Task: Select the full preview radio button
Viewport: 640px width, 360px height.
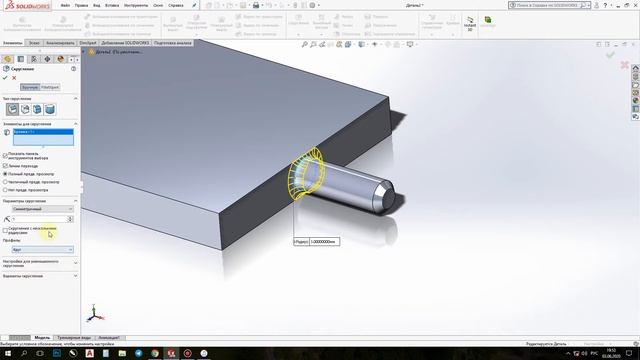Action: point(5,174)
